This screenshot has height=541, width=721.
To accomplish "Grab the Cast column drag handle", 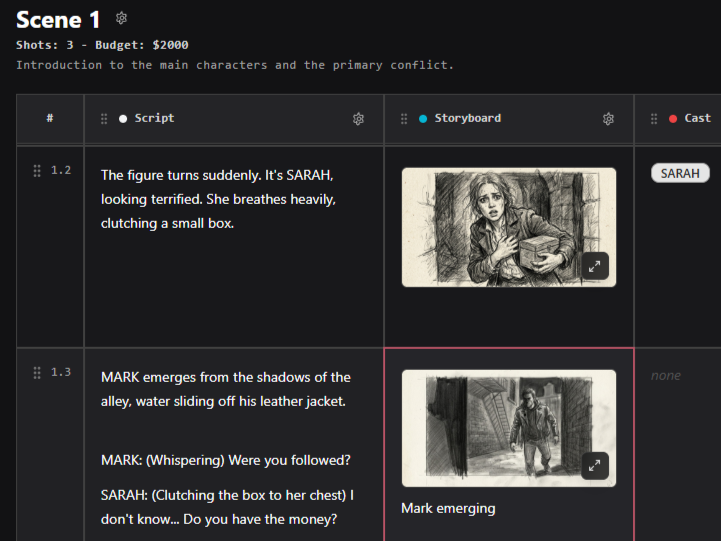I will point(654,119).
